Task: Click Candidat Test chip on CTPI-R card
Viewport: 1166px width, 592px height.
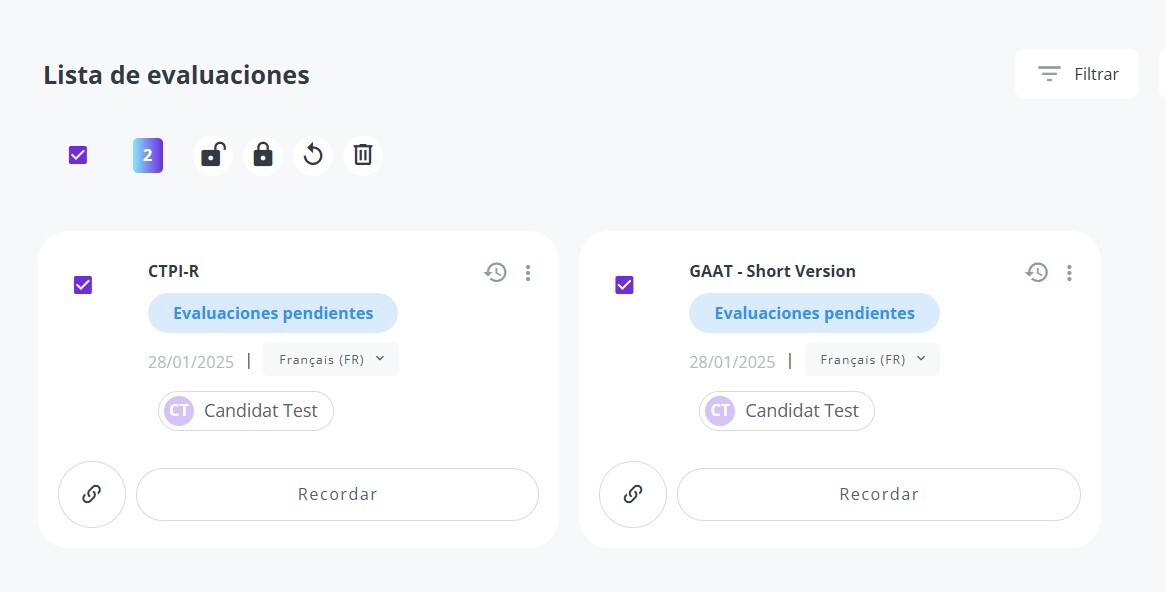Action: coord(246,411)
